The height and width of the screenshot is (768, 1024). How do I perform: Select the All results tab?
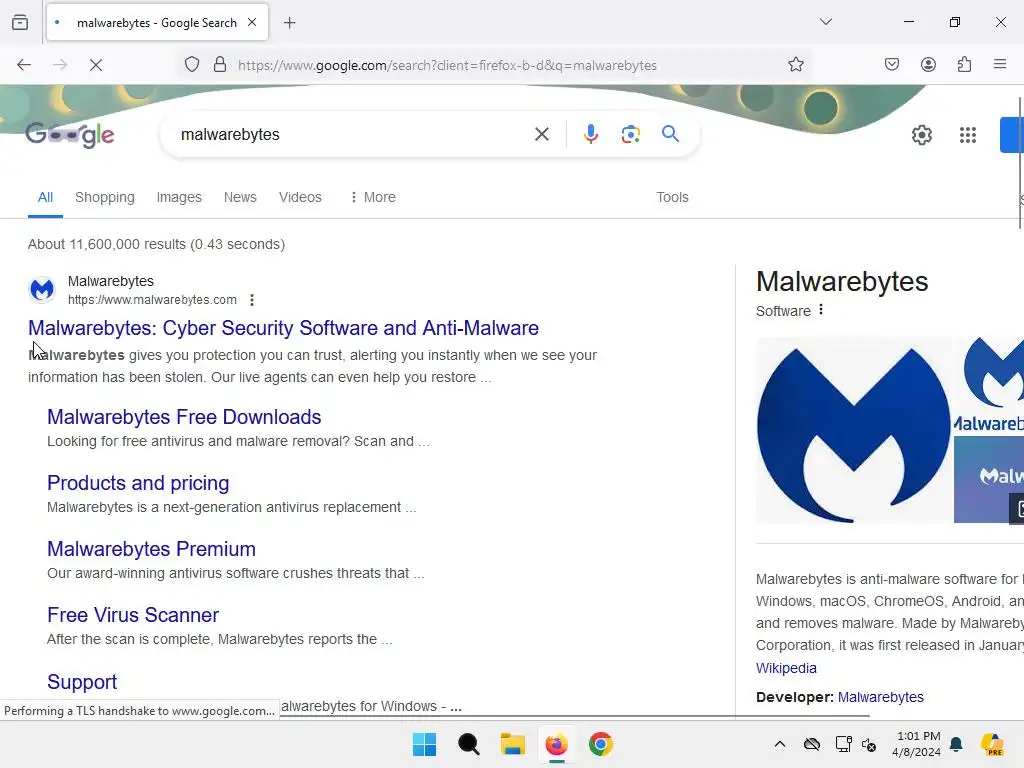[x=45, y=197]
